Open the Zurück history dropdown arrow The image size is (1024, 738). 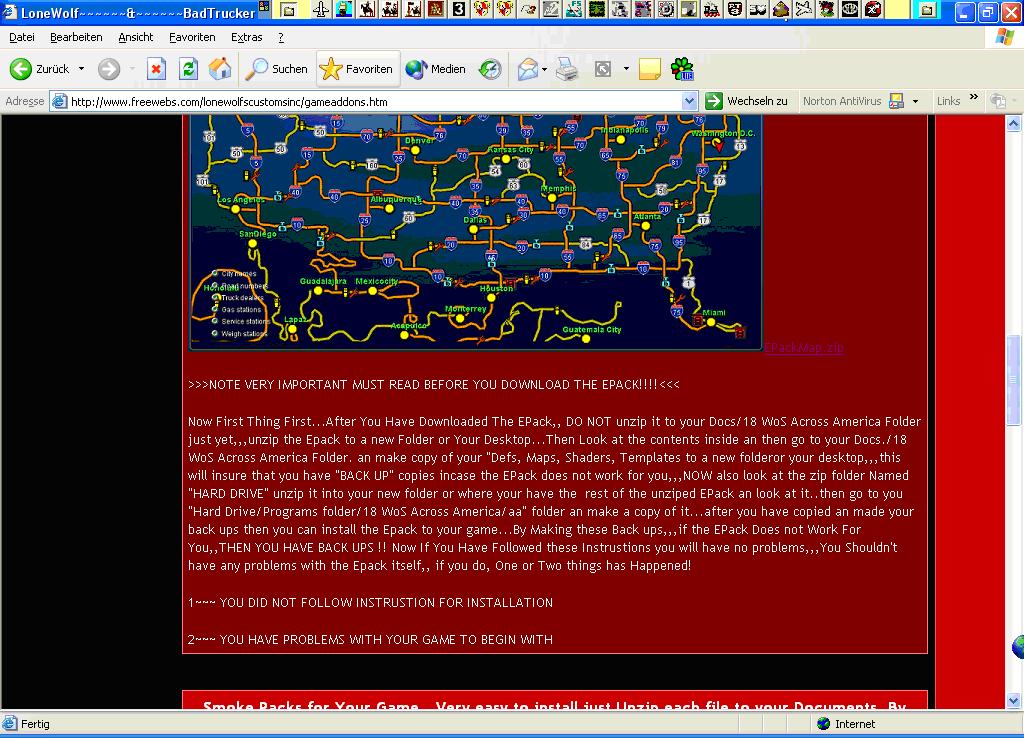pyautogui.click(x=79, y=69)
